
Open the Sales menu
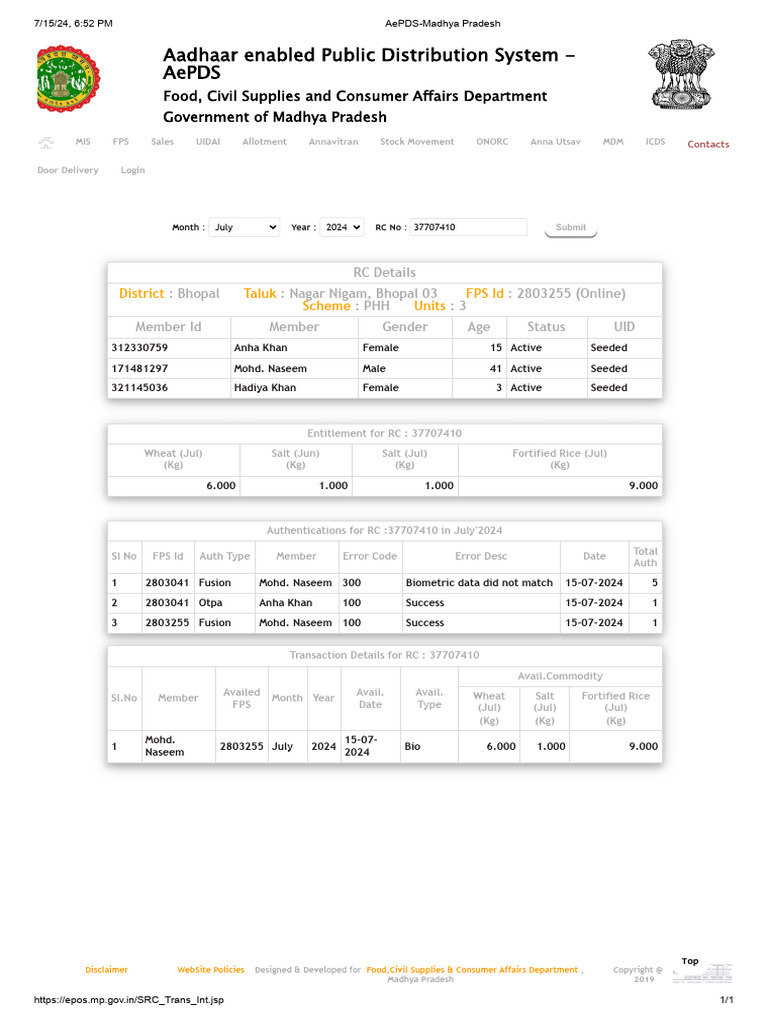(163, 142)
